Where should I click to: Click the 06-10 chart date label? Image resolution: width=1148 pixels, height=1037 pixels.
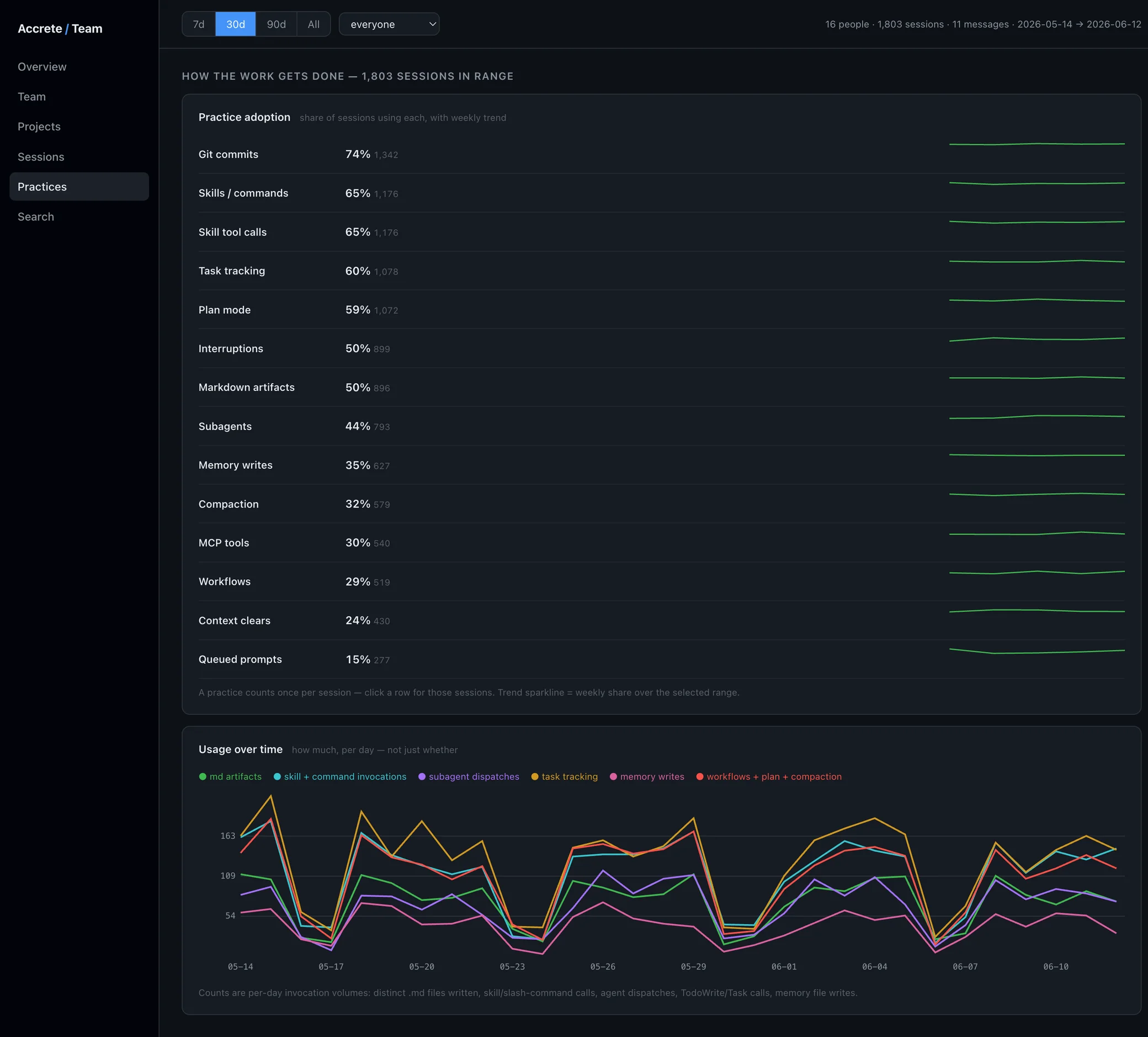(1056, 967)
